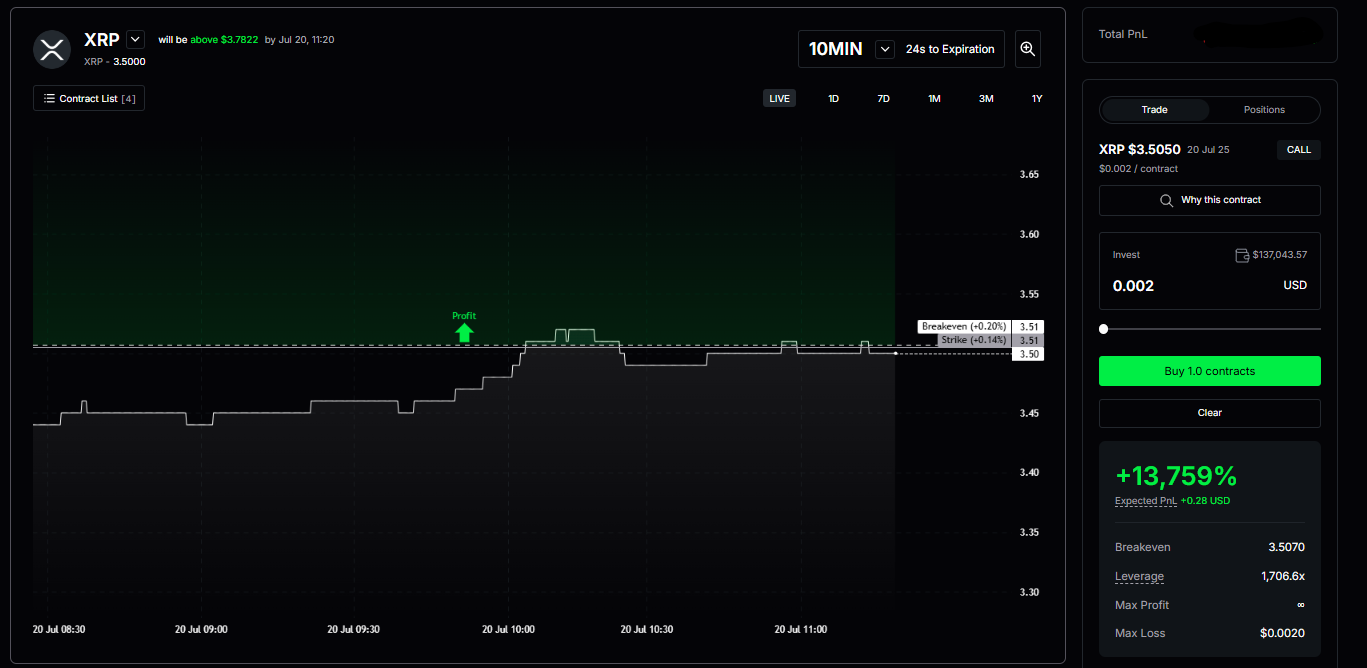Click the Max Profit infinity value
Screen dimensions: 1367x668
[1300, 605]
